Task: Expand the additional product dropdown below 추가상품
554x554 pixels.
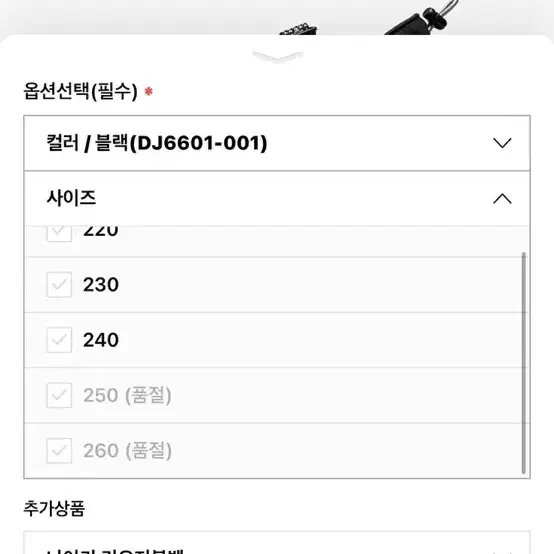Action: [277, 543]
